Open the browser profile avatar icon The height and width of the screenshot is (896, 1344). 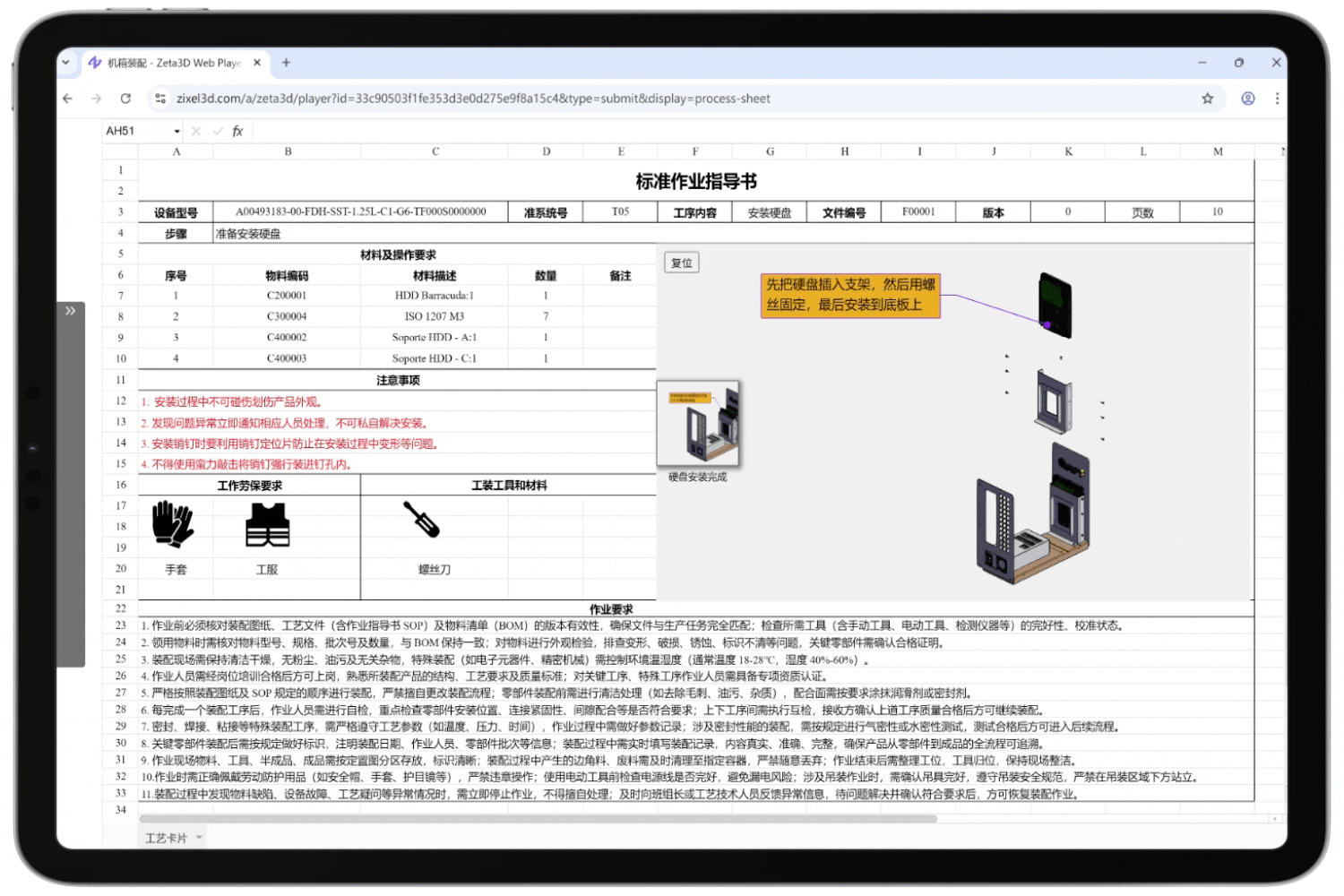click(1247, 99)
